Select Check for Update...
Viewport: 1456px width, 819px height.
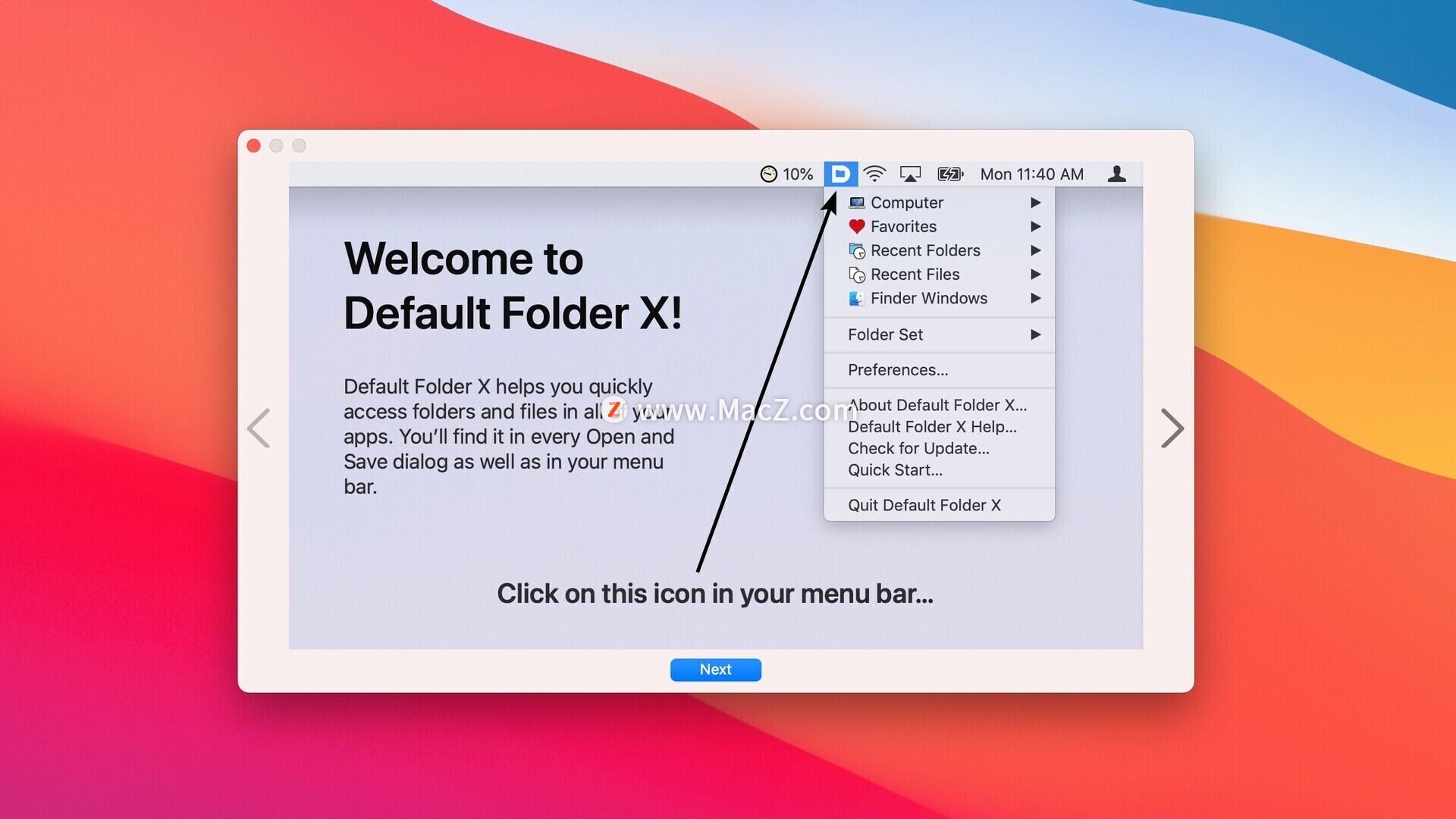coord(940,448)
